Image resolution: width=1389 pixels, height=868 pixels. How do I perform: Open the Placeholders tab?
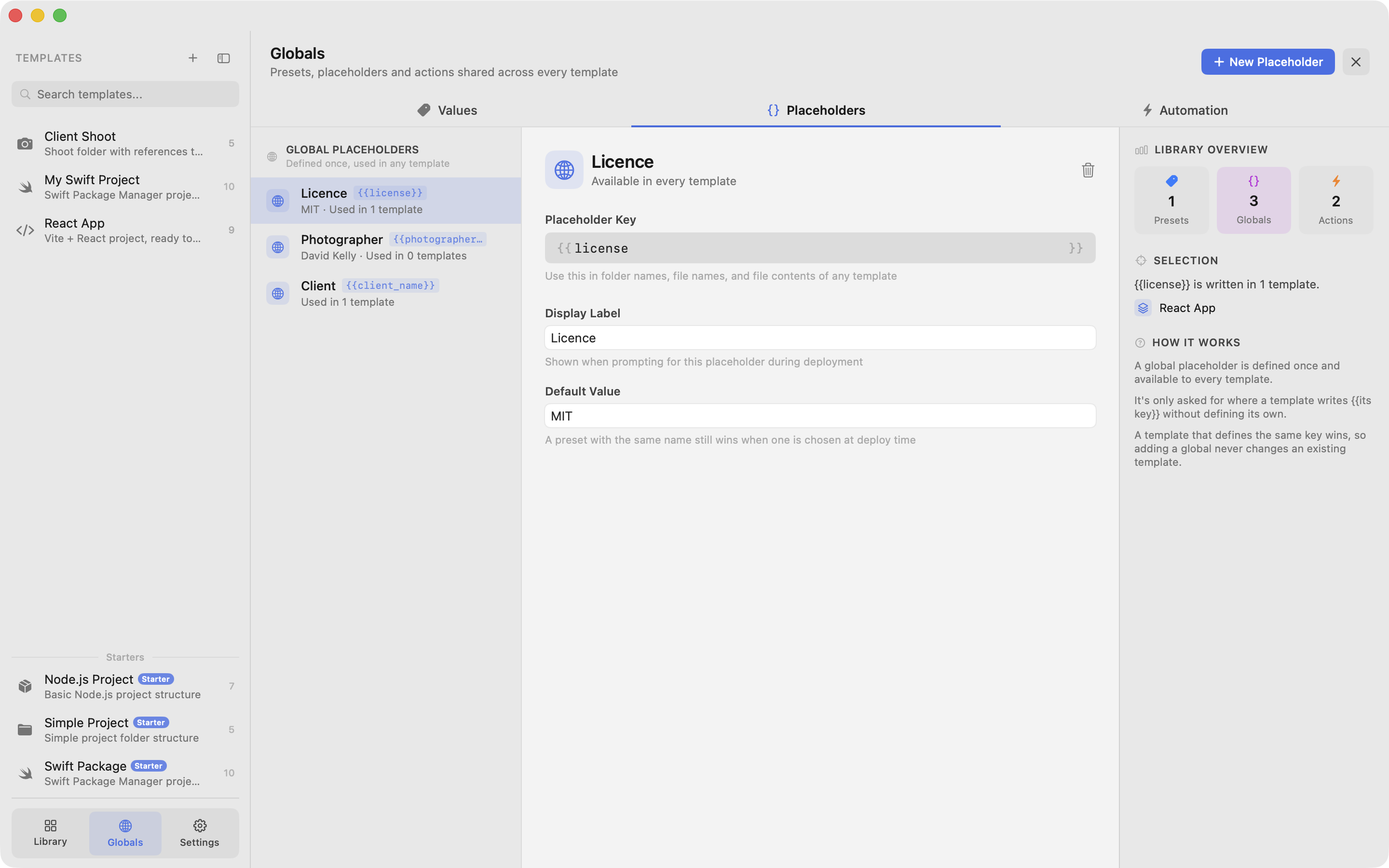tap(816, 110)
